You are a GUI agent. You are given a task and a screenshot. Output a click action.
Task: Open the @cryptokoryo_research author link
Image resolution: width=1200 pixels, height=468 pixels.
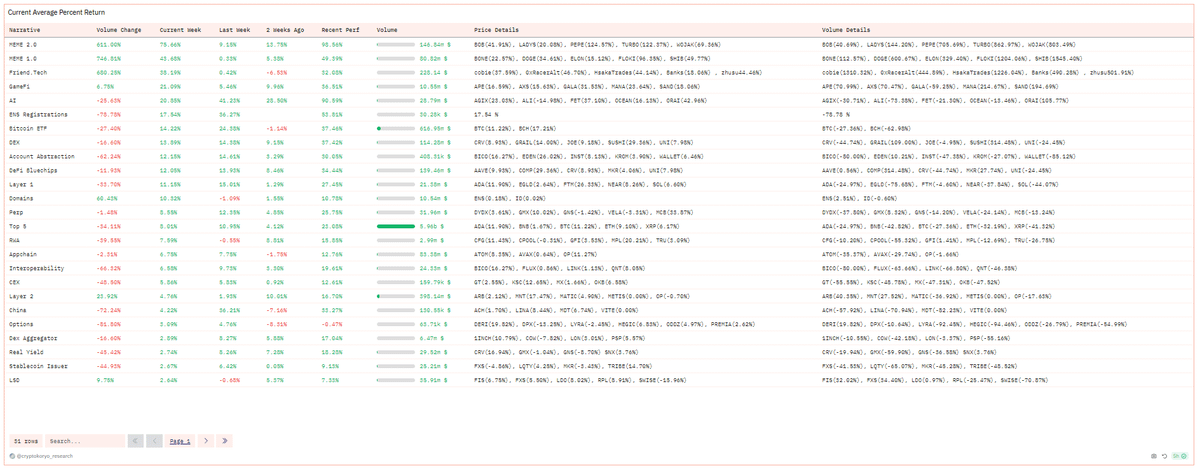[45, 456]
